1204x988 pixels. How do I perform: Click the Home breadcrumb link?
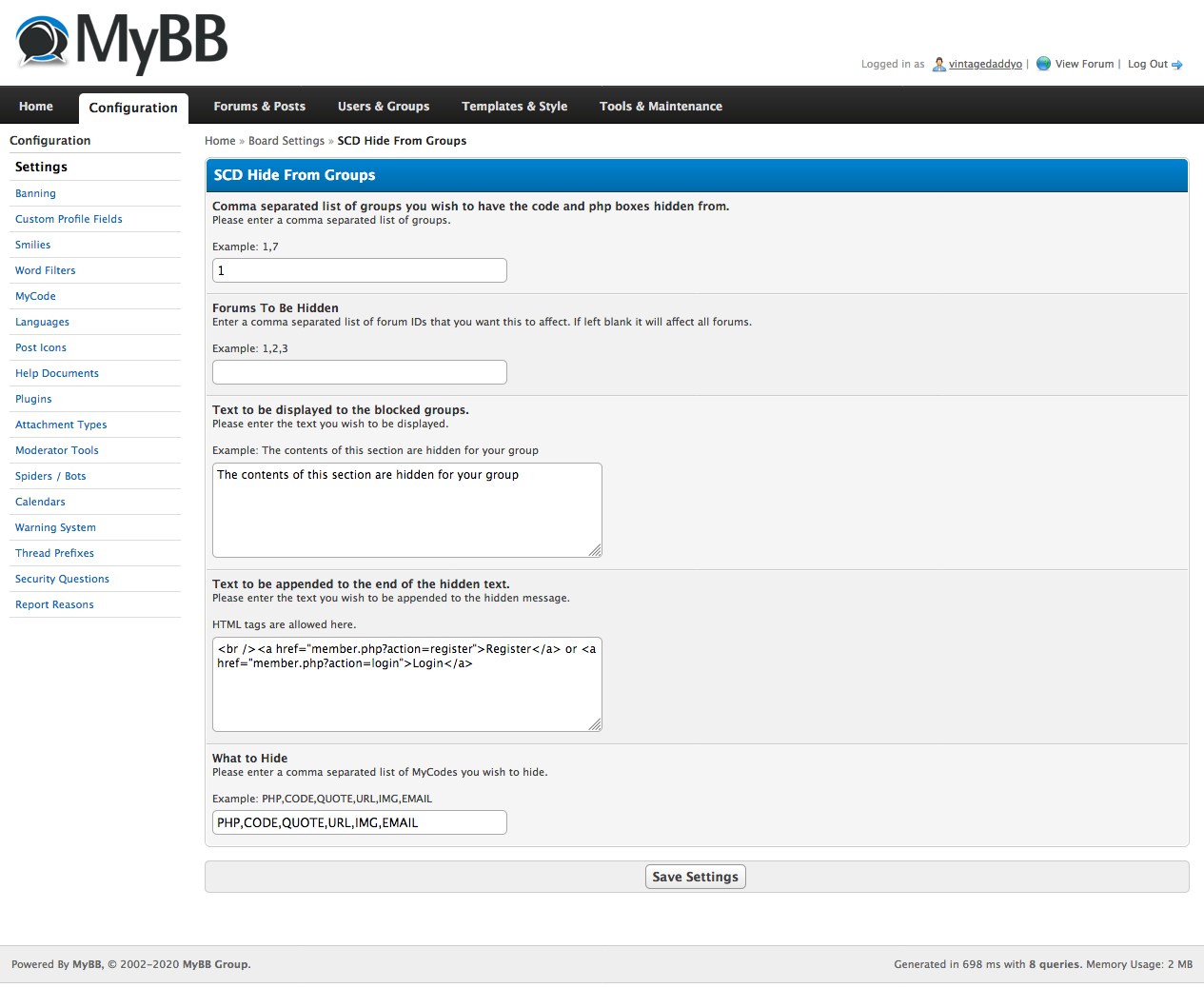220,141
